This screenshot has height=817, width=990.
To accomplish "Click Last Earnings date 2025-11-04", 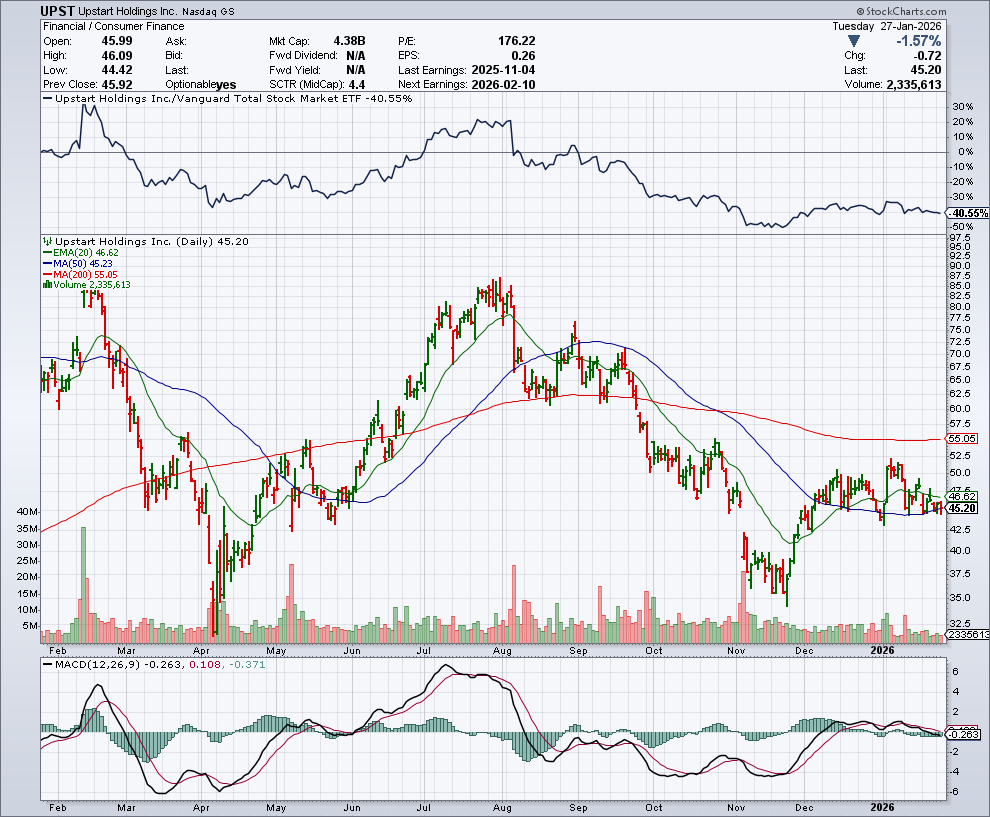I will click(x=503, y=70).
